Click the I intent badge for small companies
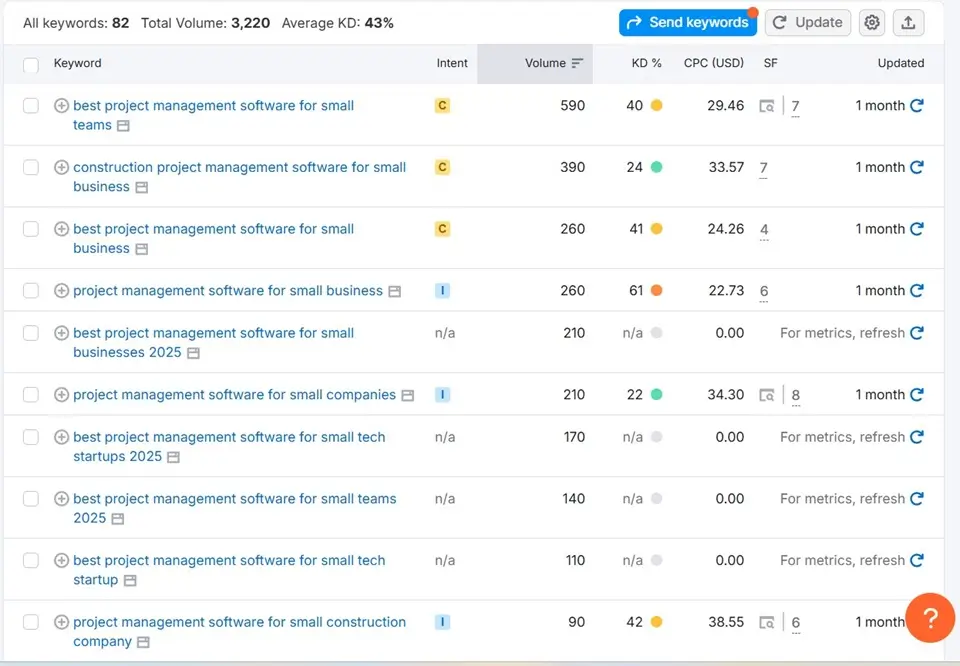960x666 pixels. click(x=442, y=395)
